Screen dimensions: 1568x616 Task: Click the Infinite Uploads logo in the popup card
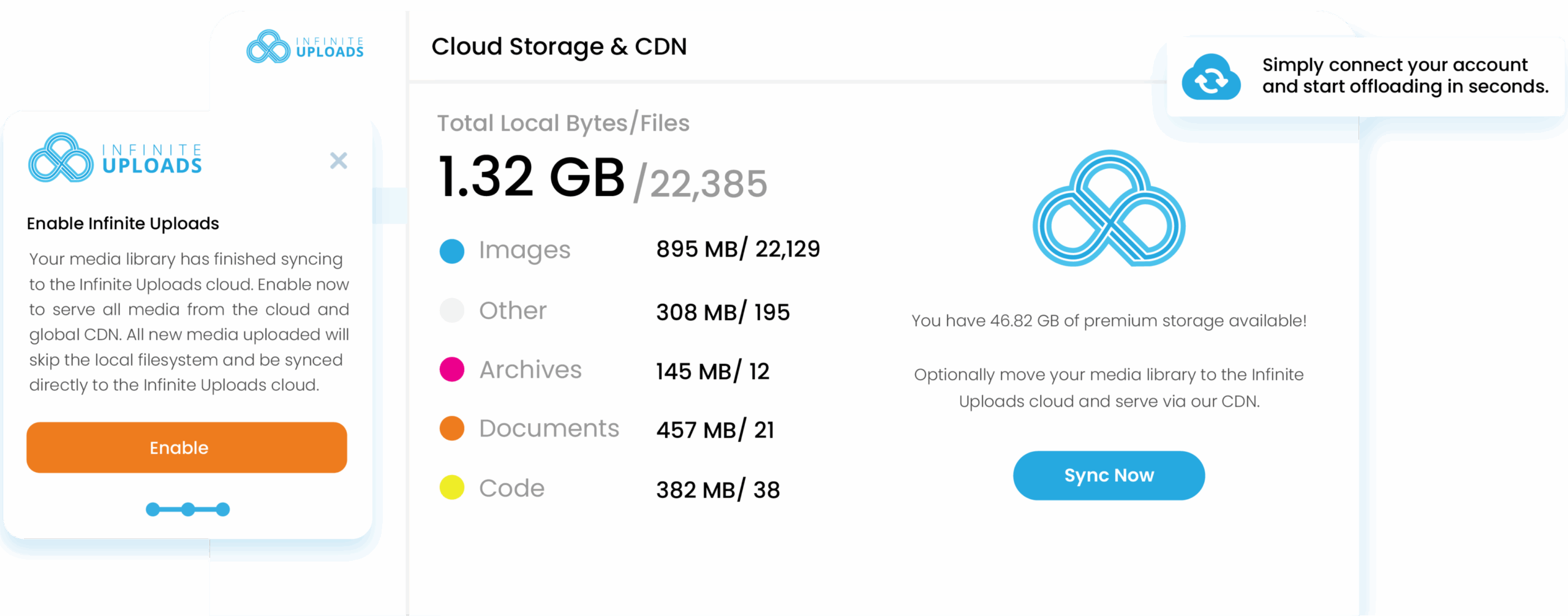[x=115, y=158]
